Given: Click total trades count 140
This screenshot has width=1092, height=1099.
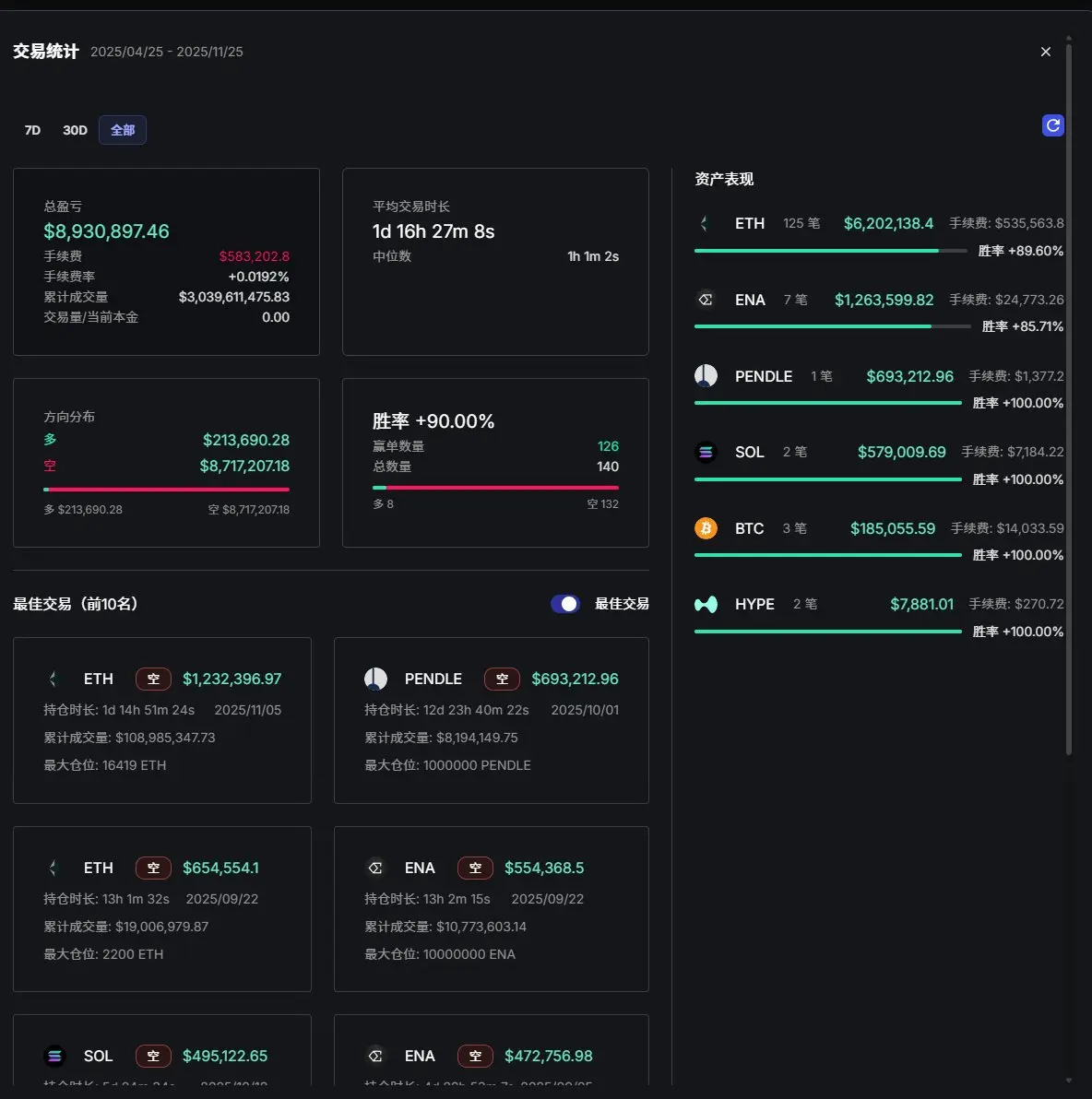Looking at the screenshot, I should 608,467.
